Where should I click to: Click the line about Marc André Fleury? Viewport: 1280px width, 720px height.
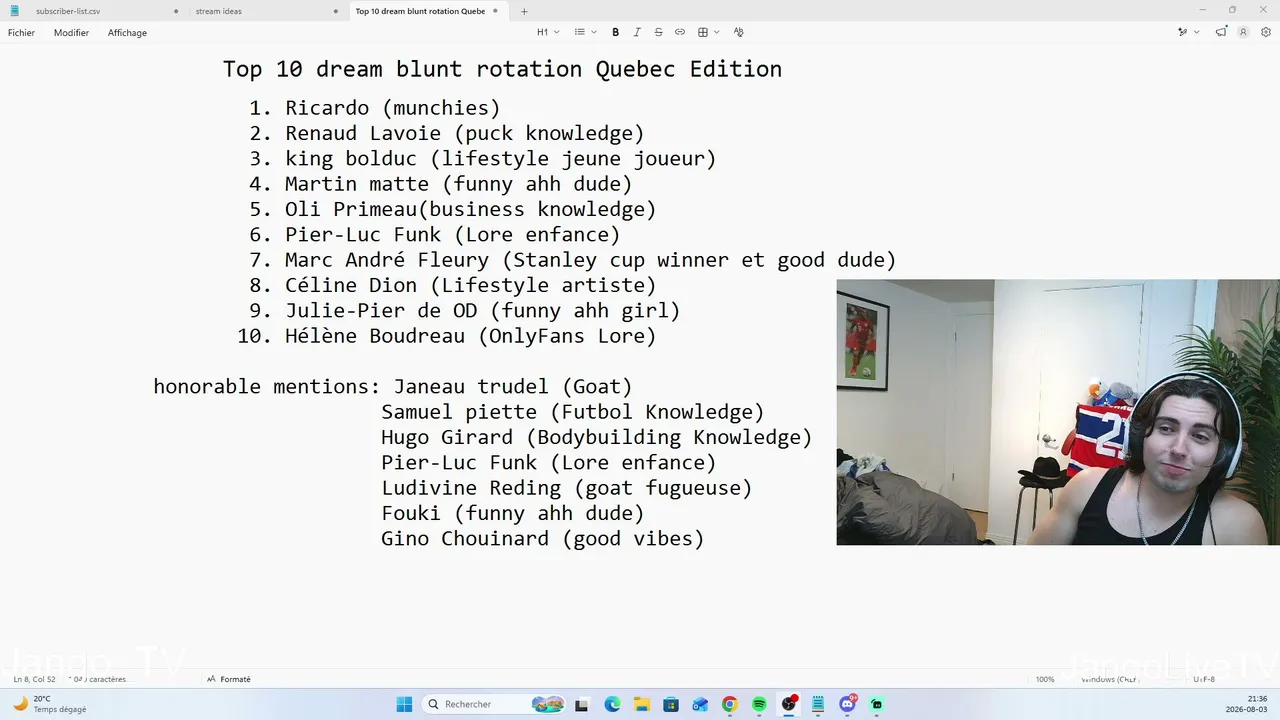[x=590, y=260]
